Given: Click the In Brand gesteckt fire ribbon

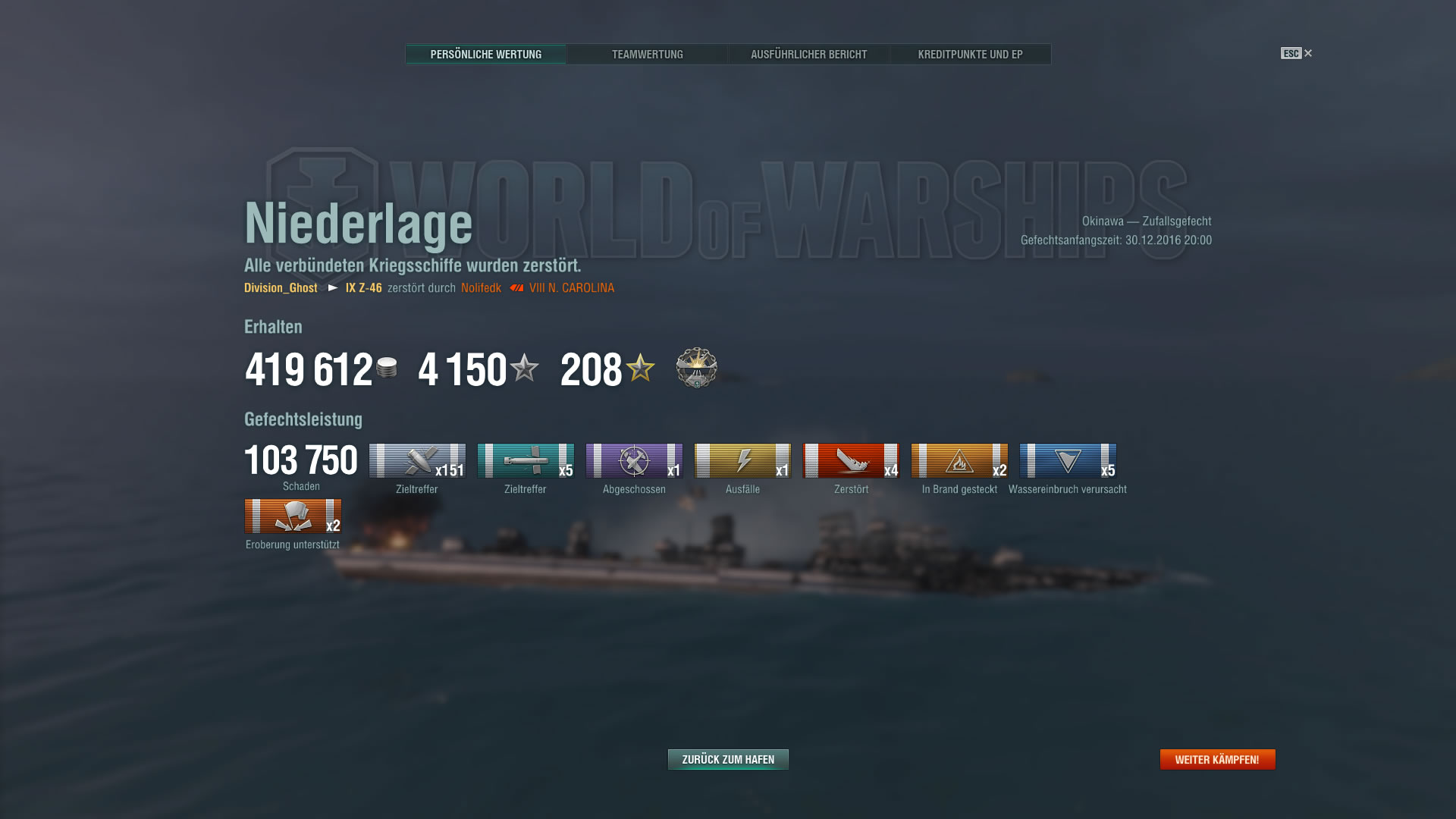Looking at the screenshot, I should 959,461.
